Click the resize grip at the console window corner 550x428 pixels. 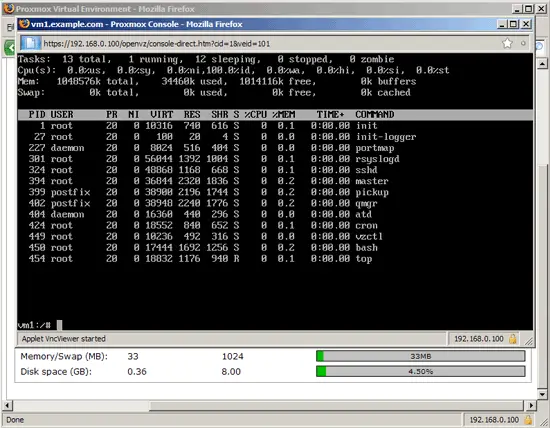click(529, 341)
